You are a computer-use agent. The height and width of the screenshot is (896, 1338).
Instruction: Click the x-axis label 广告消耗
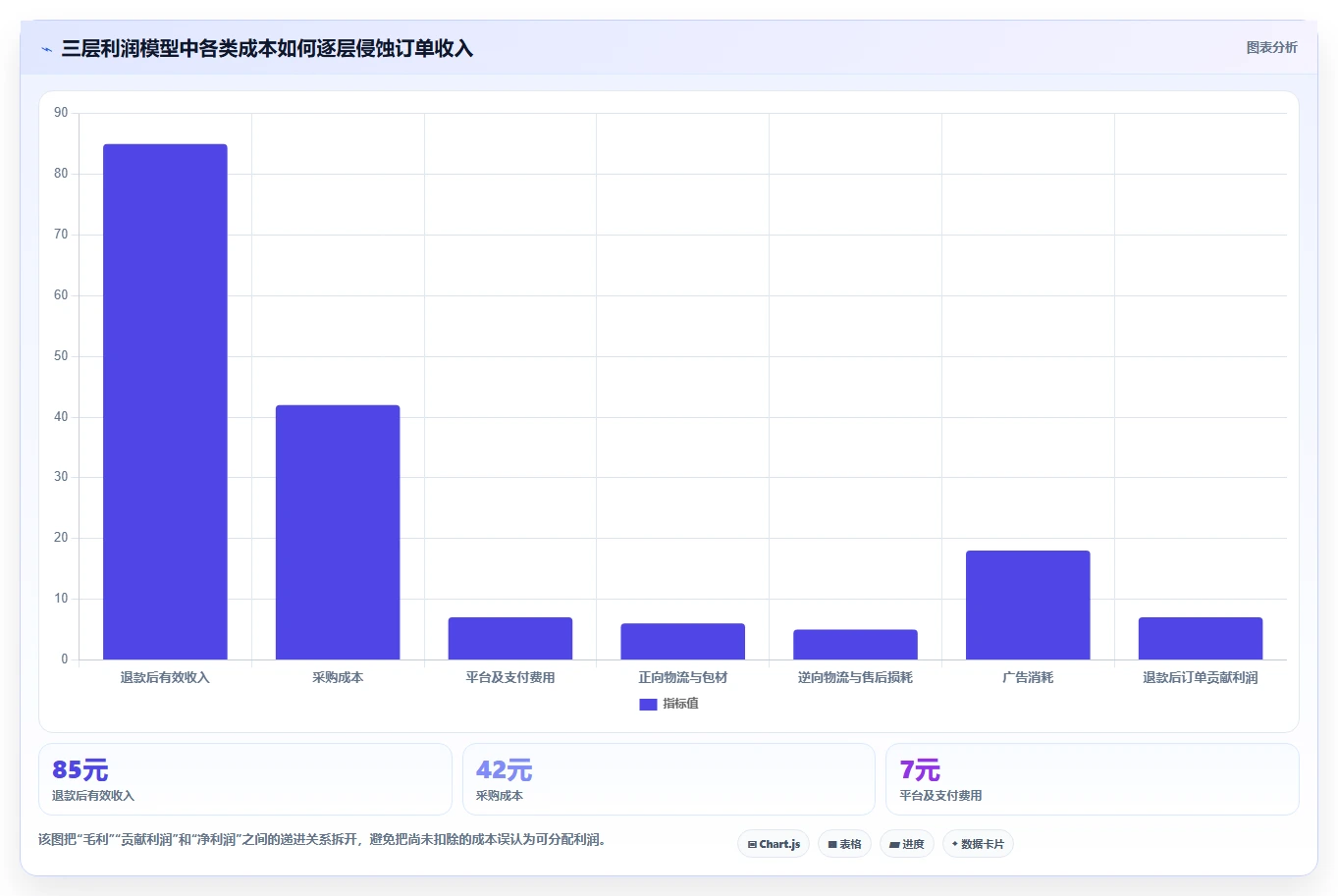click(x=1028, y=677)
